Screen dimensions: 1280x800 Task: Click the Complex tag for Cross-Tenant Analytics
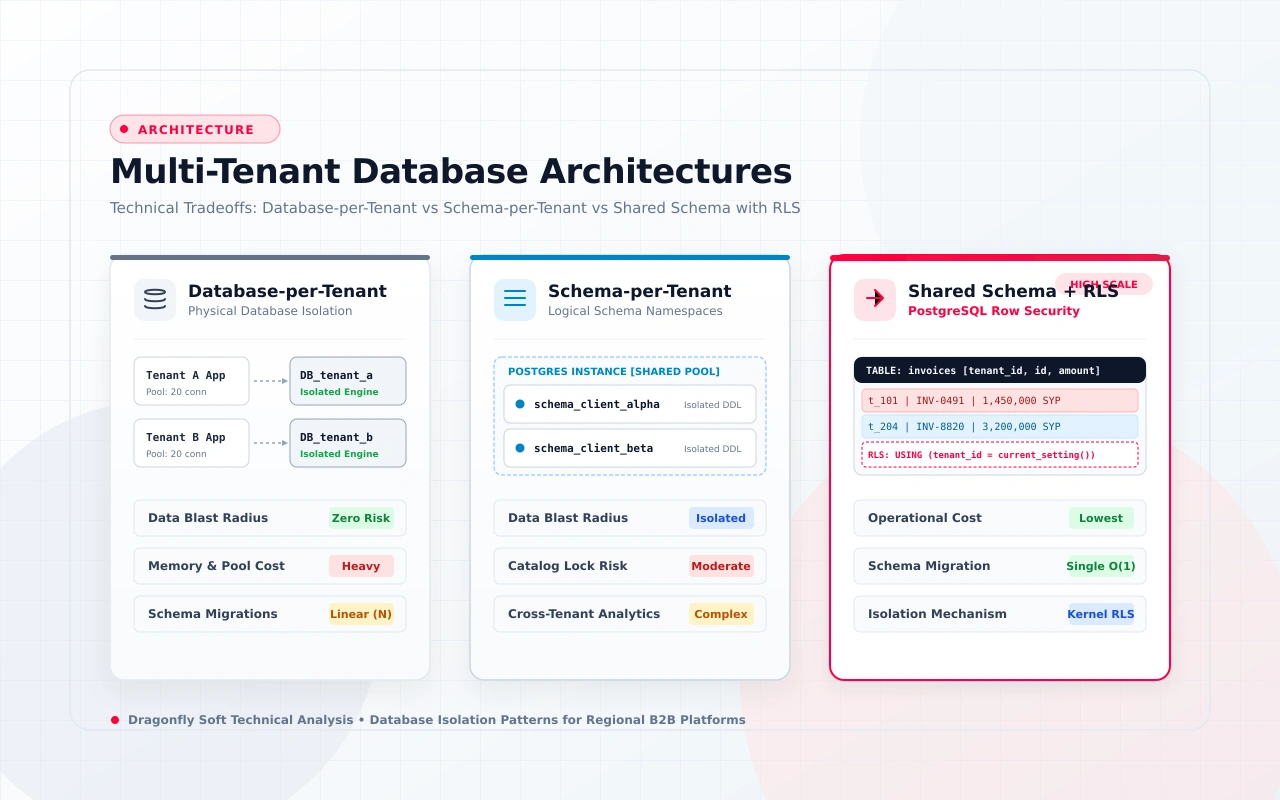pyautogui.click(x=721, y=614)
